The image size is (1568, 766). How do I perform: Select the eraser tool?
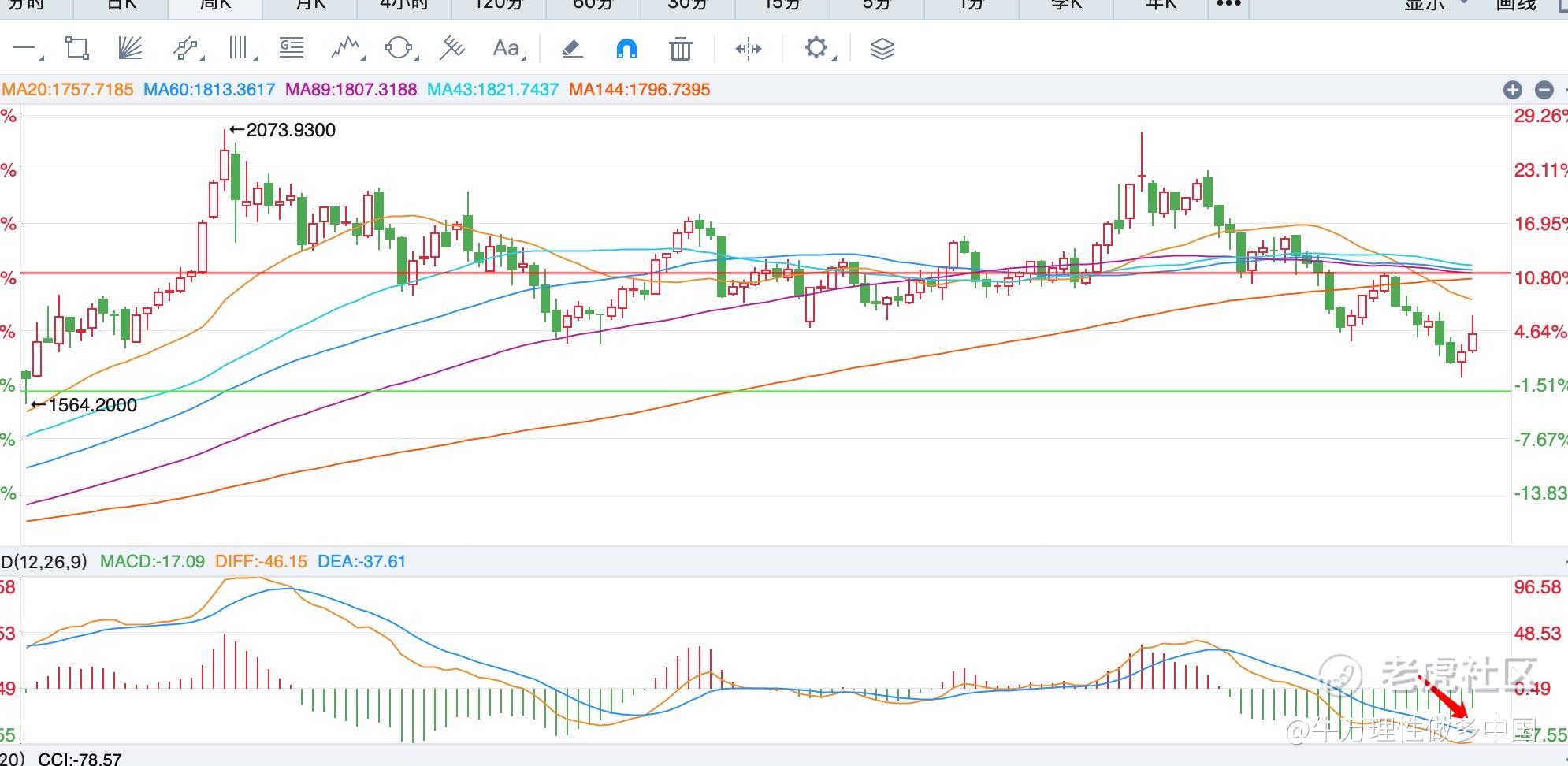point(573,49)
